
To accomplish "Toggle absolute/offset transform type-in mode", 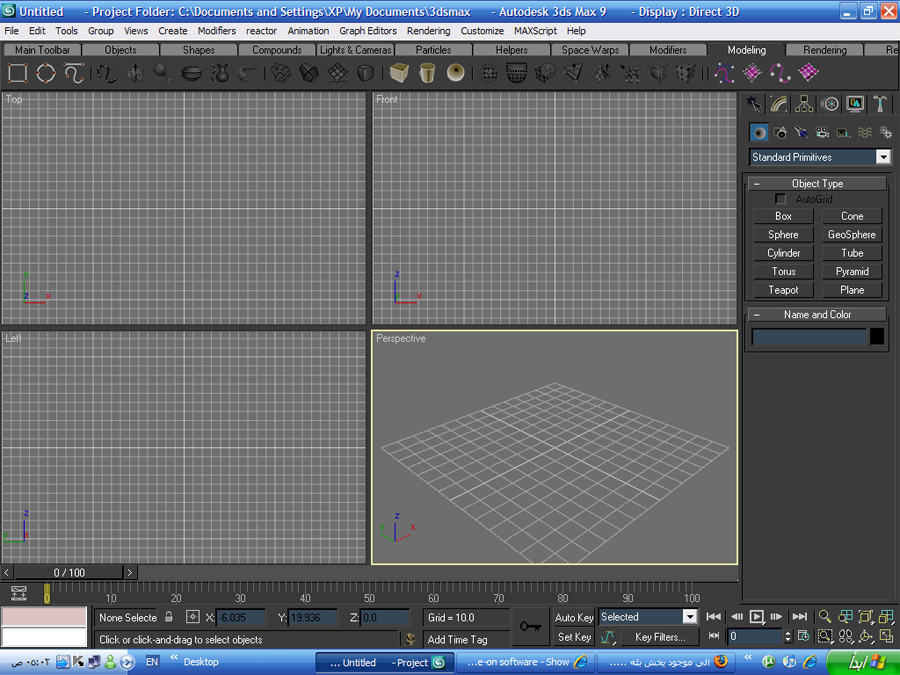I will [x=193, y=617].
